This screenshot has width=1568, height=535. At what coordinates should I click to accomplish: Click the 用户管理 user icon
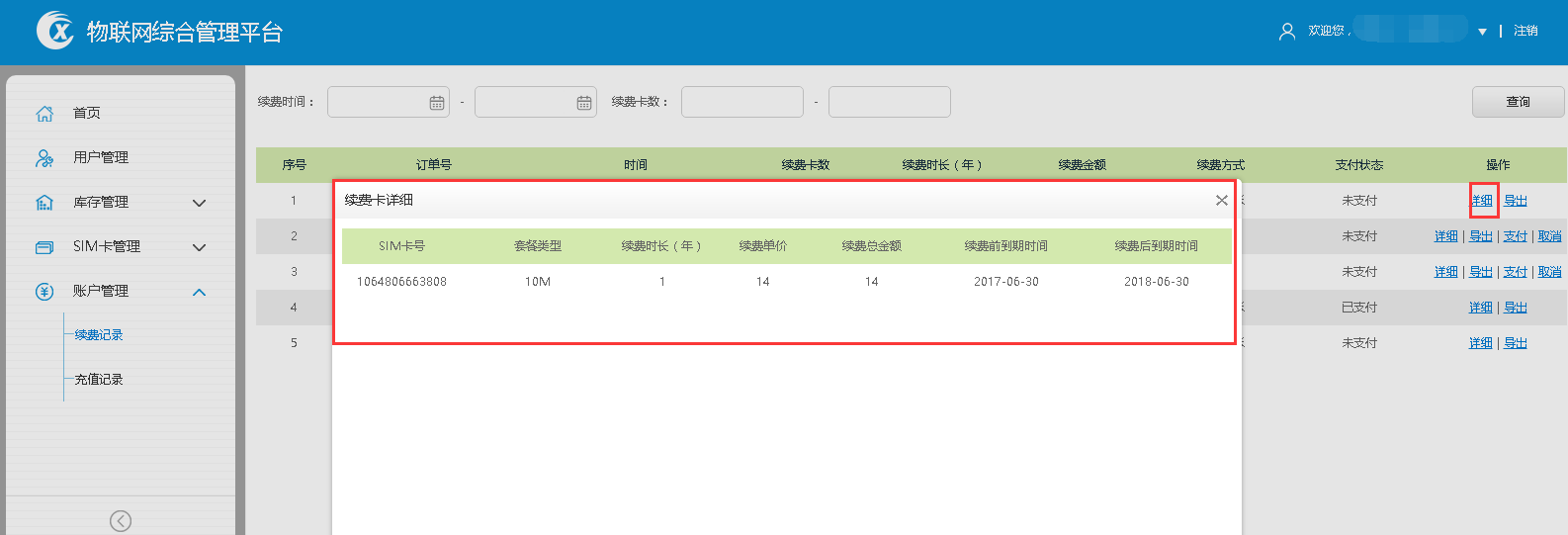pos(44,158)
